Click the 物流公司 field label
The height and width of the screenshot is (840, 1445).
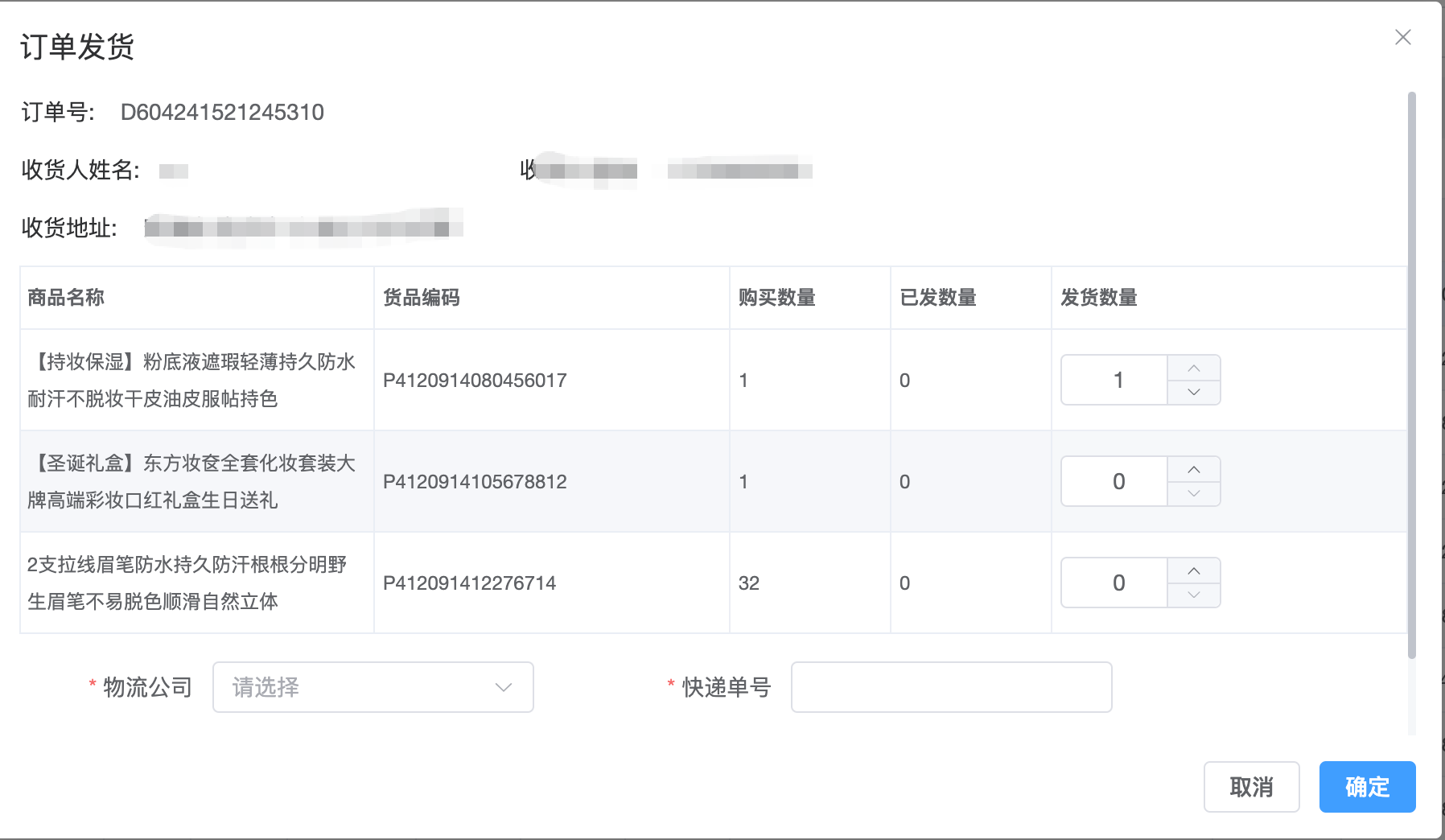(x=148, y=687)
